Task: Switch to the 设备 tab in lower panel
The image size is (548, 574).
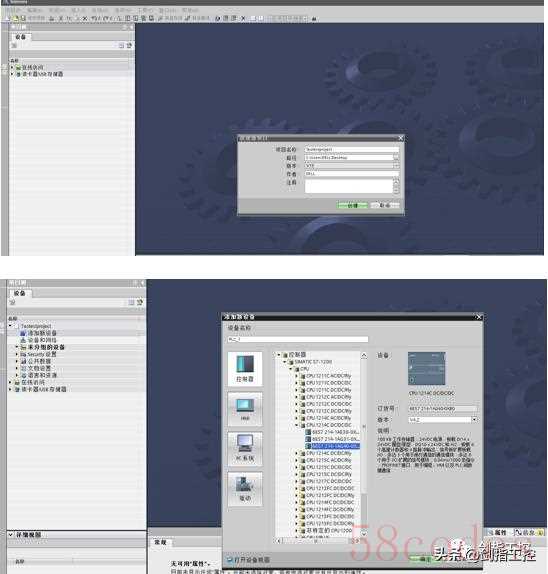Action: (x=20, y=293)
